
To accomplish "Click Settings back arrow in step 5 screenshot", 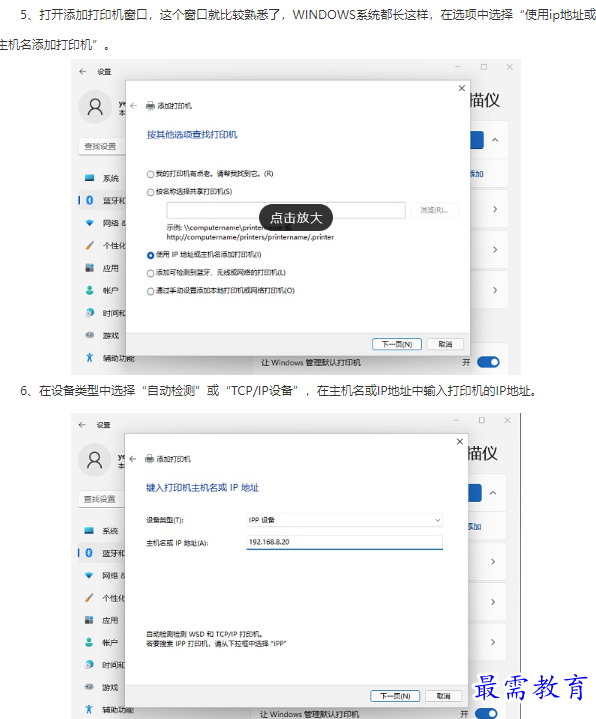I will coord(83,72).
